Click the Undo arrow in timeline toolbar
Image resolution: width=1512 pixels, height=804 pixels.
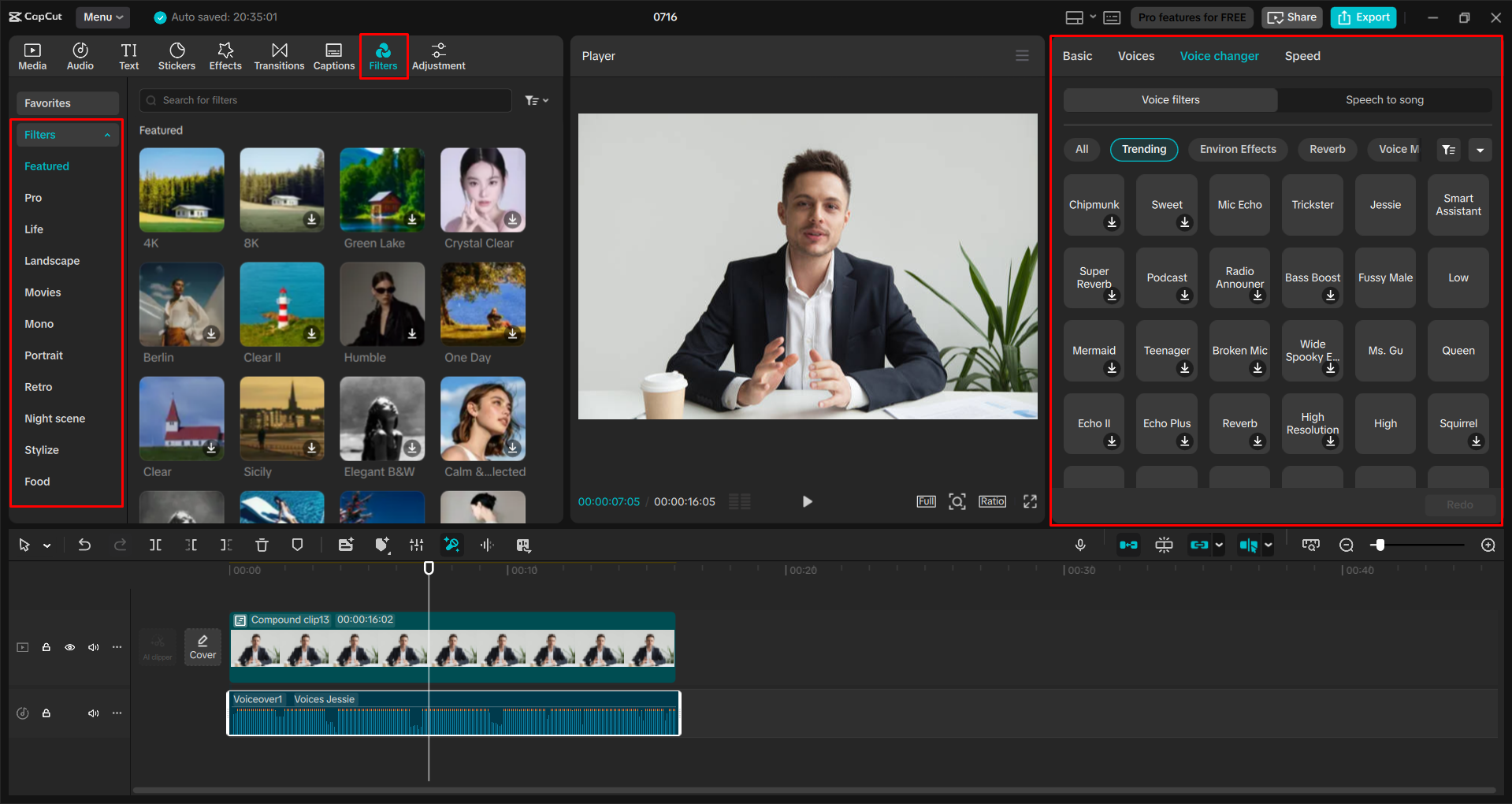[84, 545]
